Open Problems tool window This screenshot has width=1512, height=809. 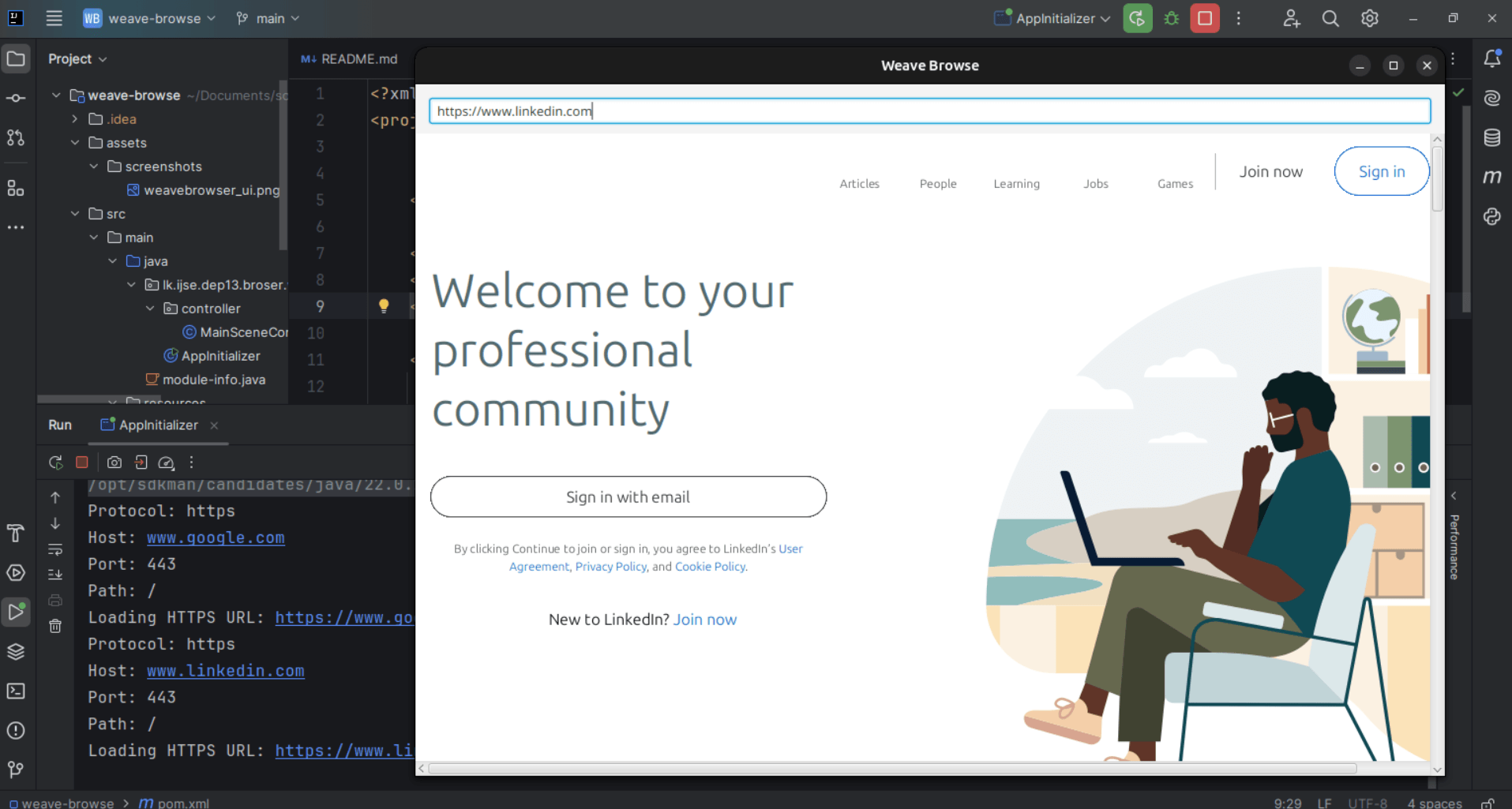coord(16,731)
